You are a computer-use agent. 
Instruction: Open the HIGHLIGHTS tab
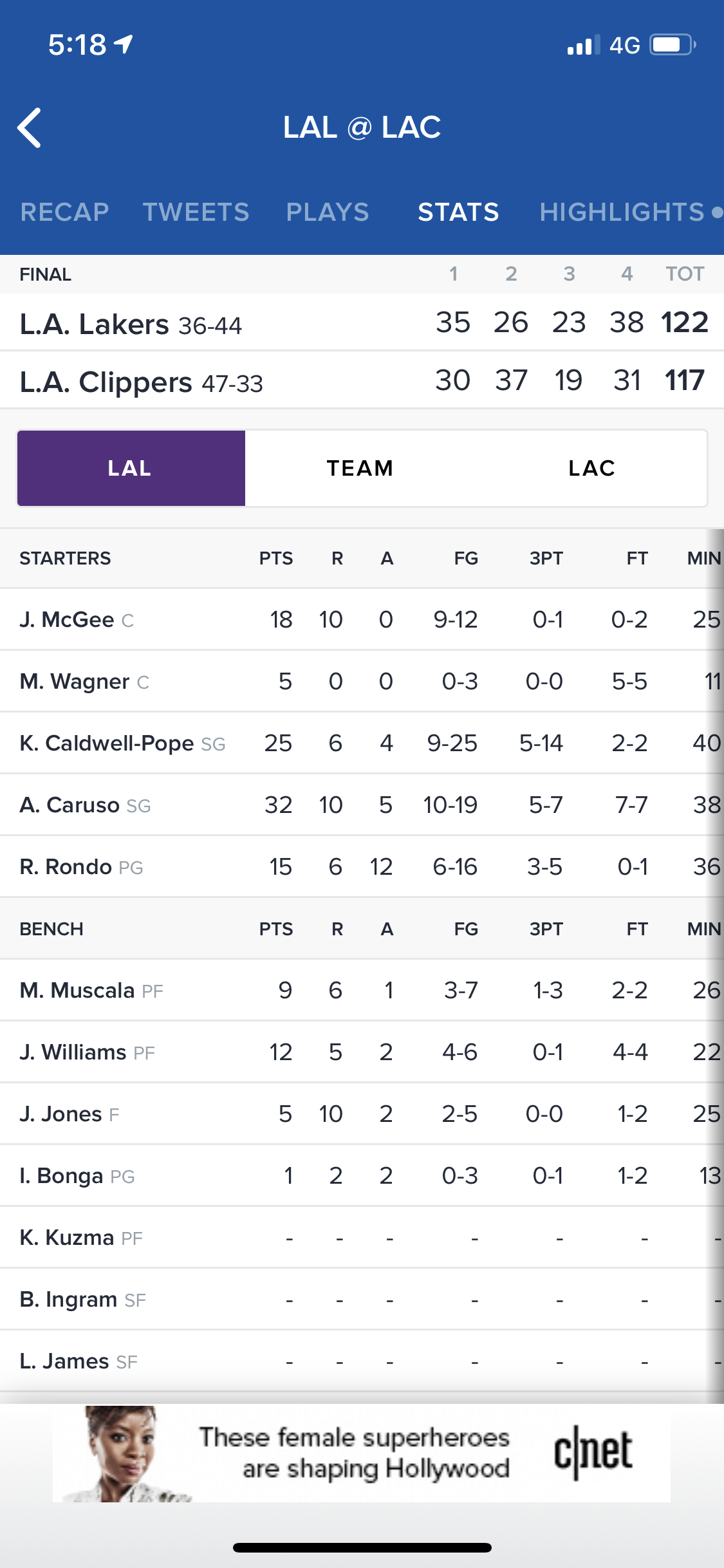pyautogui.click(x=622, y=212)
